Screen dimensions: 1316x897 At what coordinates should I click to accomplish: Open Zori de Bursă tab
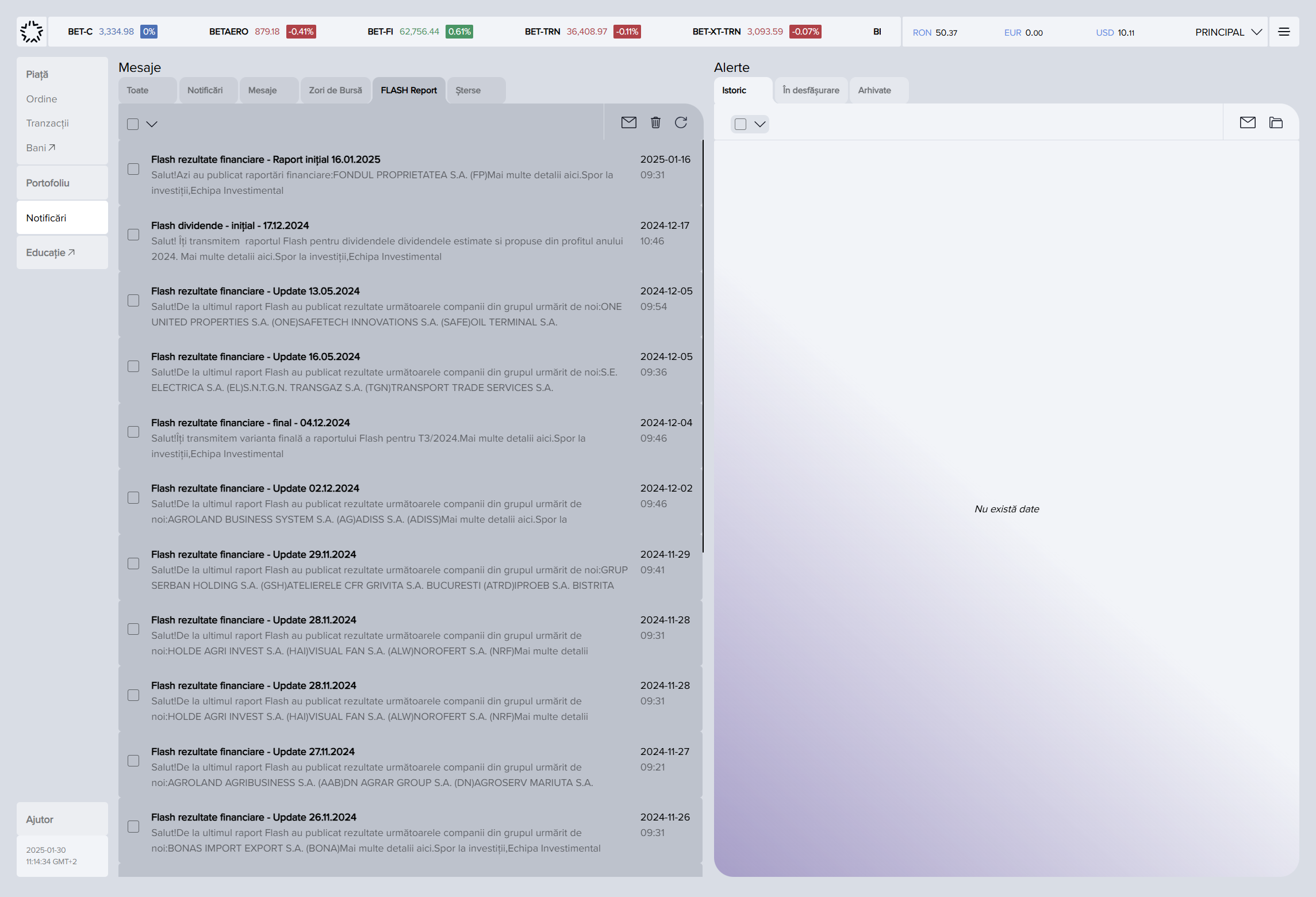coord(336,90)
